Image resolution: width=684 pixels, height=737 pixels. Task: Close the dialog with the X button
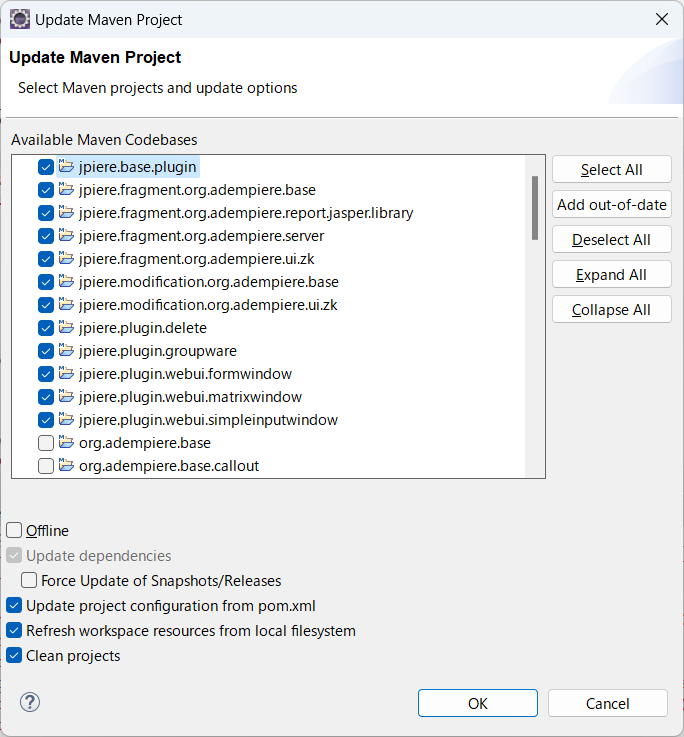pos(662,19)
